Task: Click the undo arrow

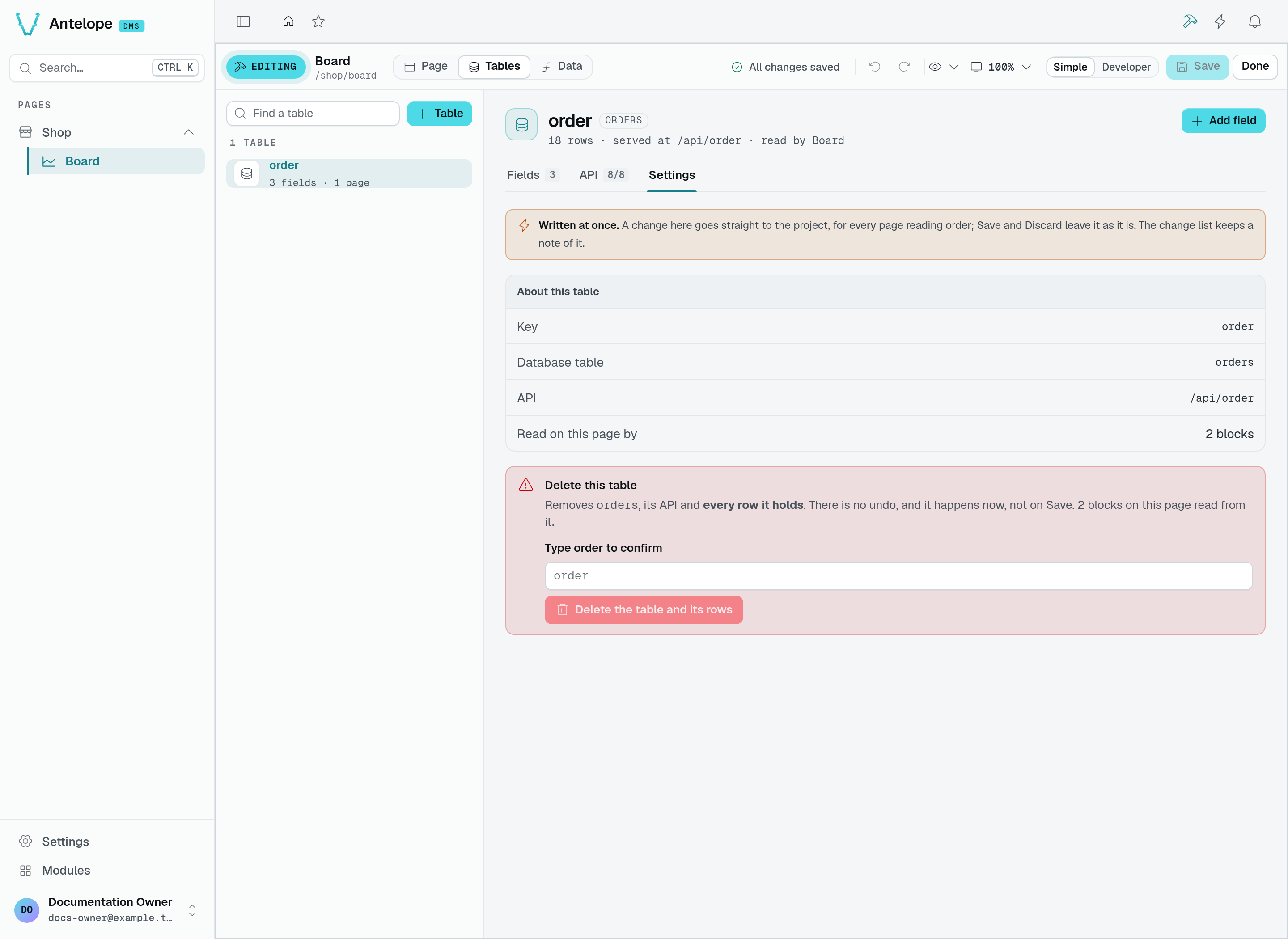Action: (x=875, y=67)
